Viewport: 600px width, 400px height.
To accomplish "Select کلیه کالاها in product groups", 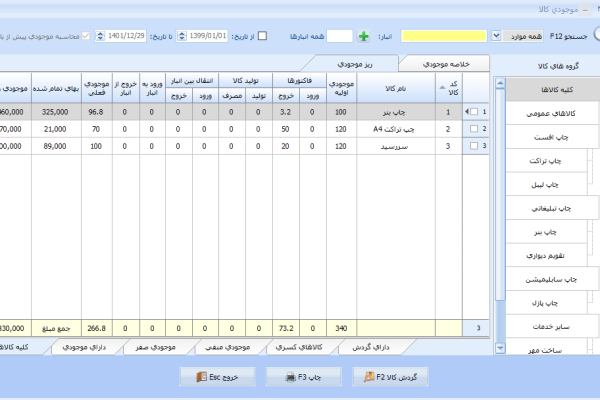I will click(553, 90).
